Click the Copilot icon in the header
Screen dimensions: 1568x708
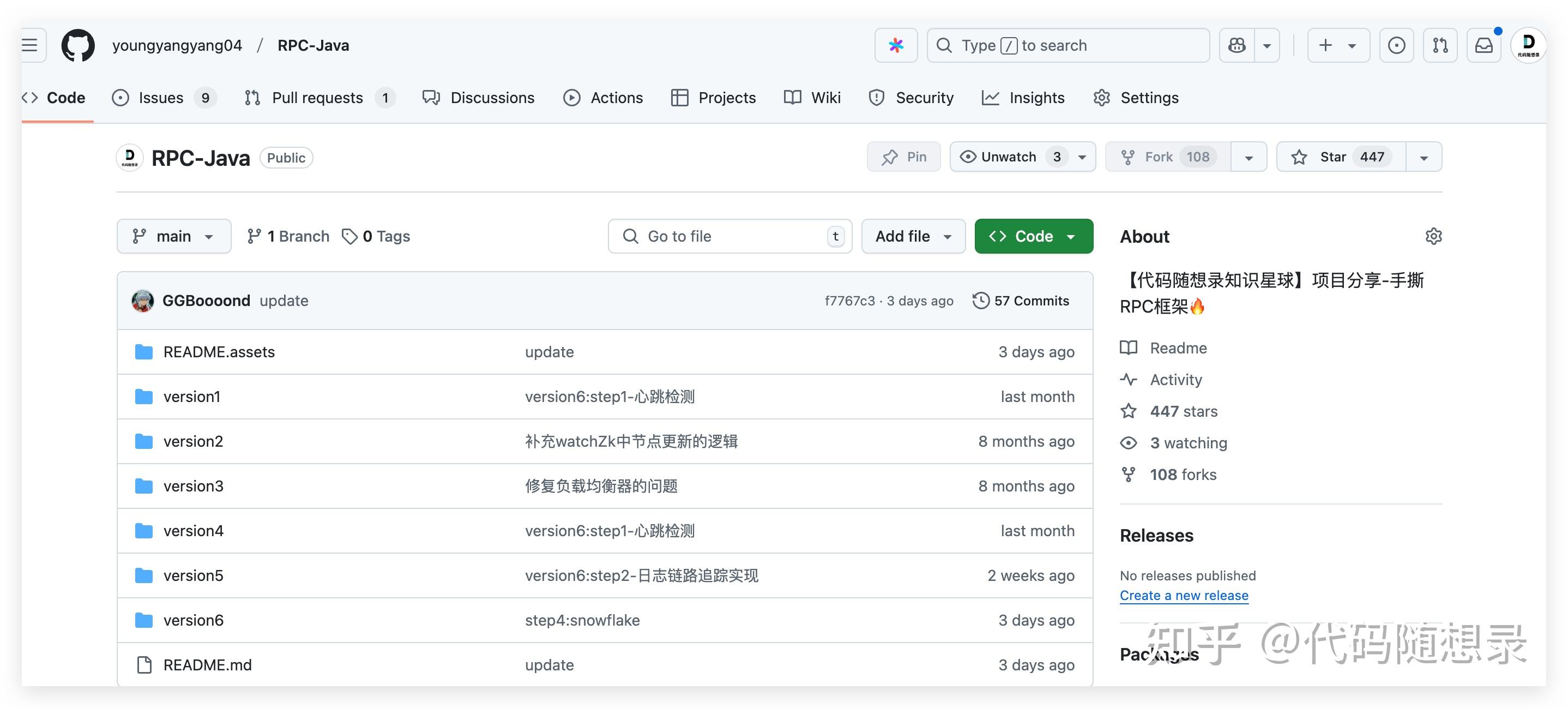point(1237,45)
